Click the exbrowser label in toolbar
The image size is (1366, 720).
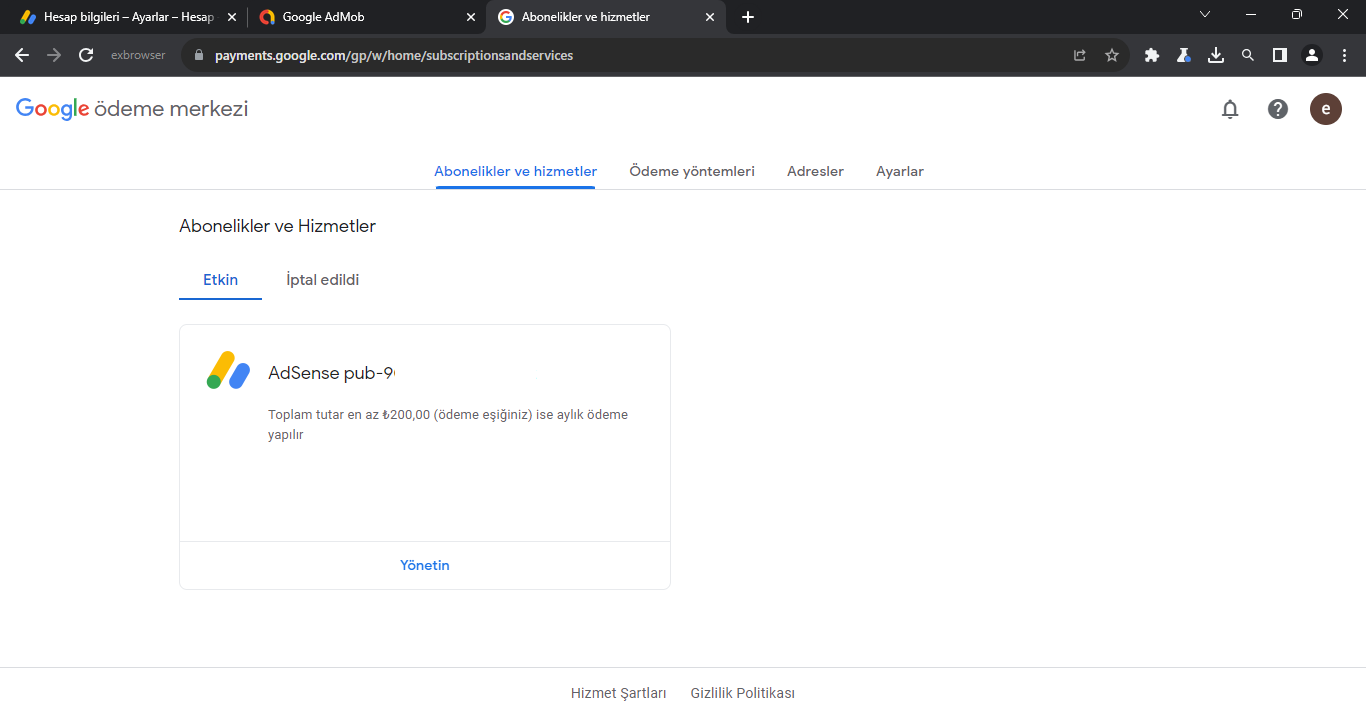click(138, 55)
